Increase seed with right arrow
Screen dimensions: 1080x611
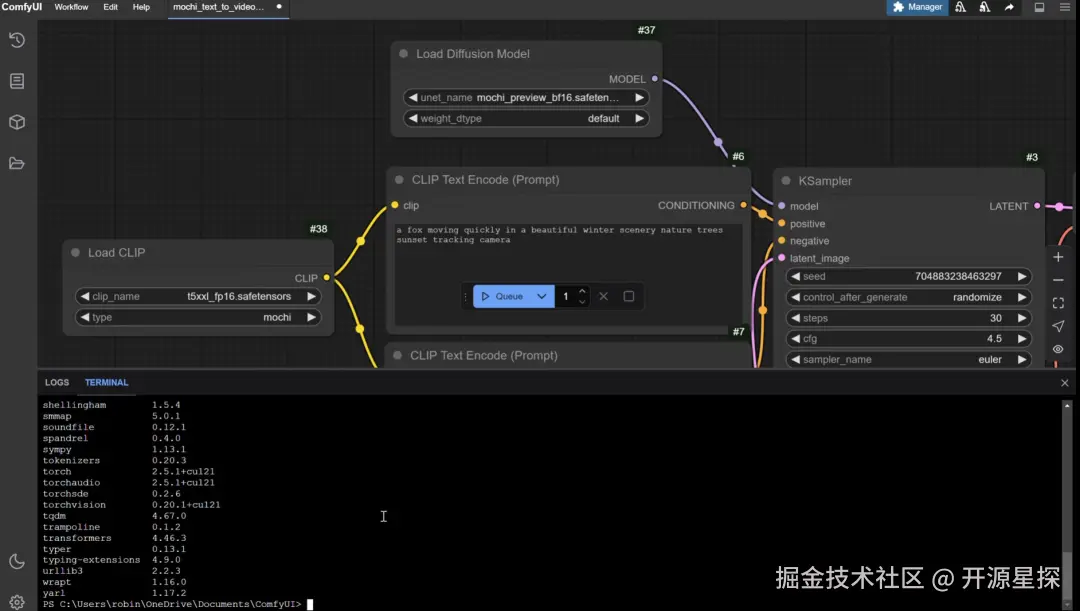[x=1022, y=276]
